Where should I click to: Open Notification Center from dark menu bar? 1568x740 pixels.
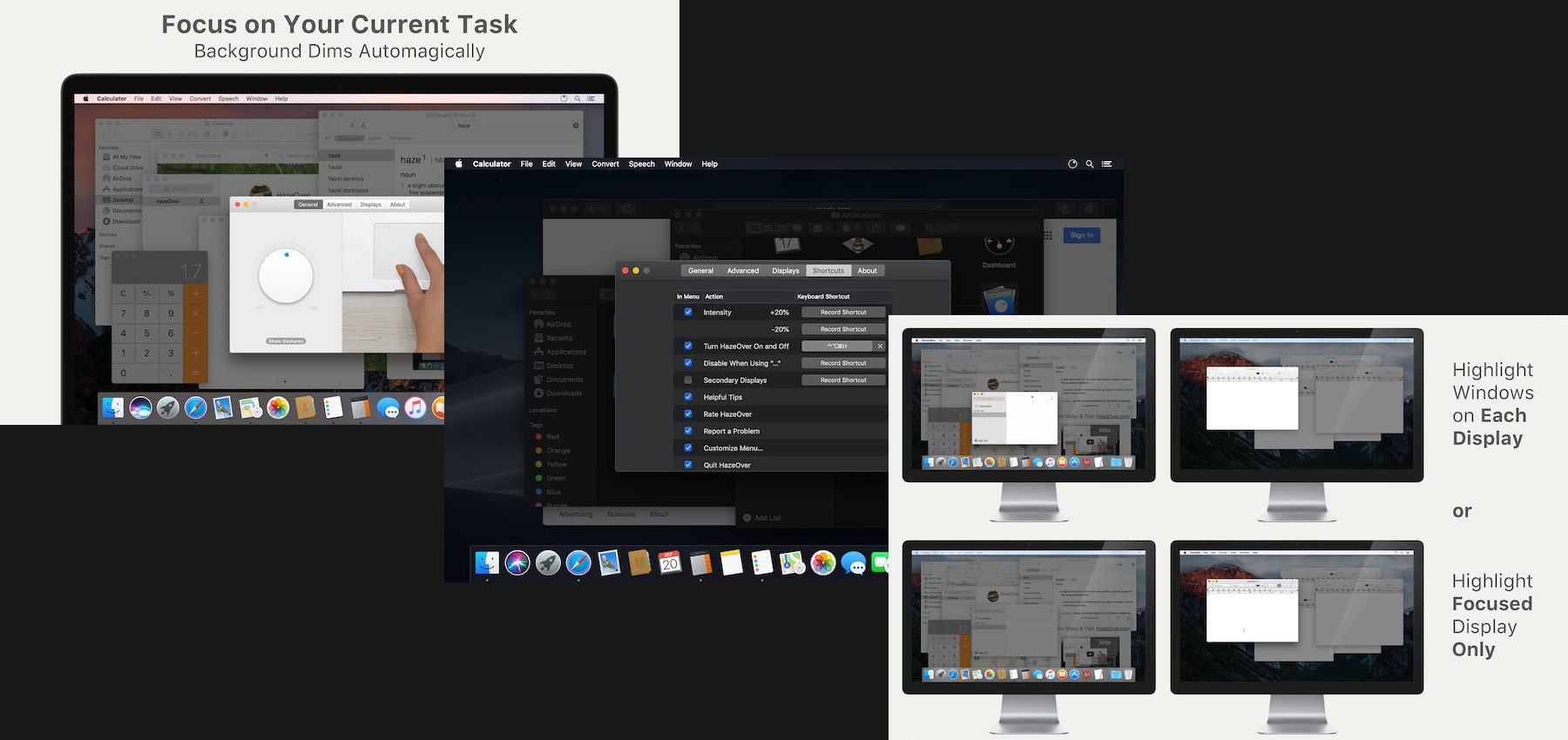tap(1106, 164)
